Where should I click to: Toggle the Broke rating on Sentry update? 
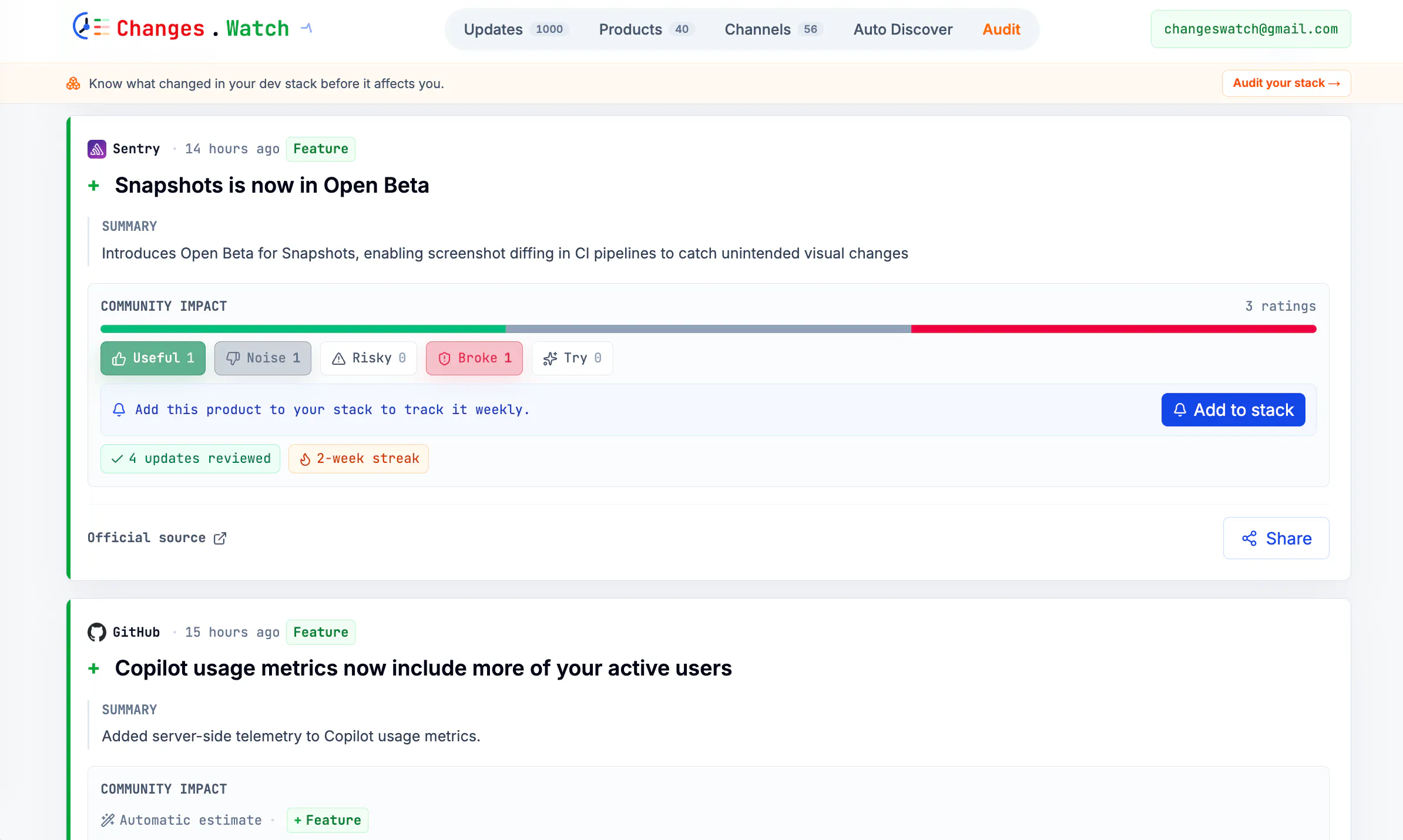pos(474,358)
